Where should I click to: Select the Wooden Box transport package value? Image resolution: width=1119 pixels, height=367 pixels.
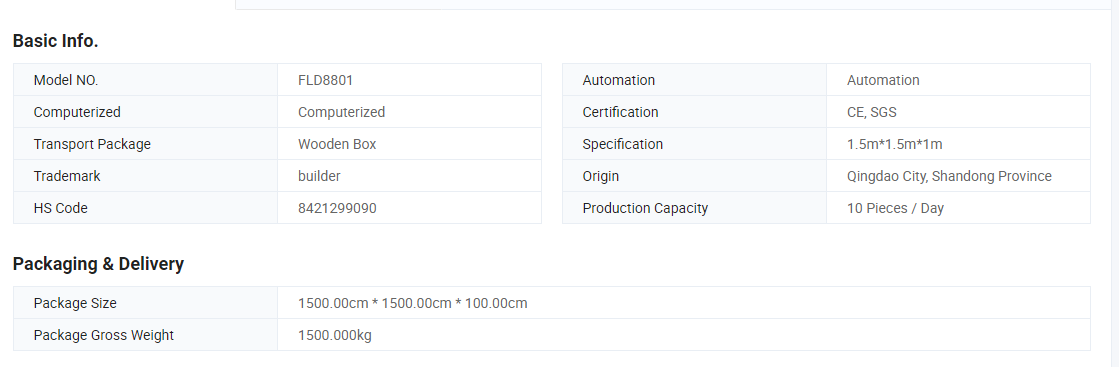[x=337, y=144]
